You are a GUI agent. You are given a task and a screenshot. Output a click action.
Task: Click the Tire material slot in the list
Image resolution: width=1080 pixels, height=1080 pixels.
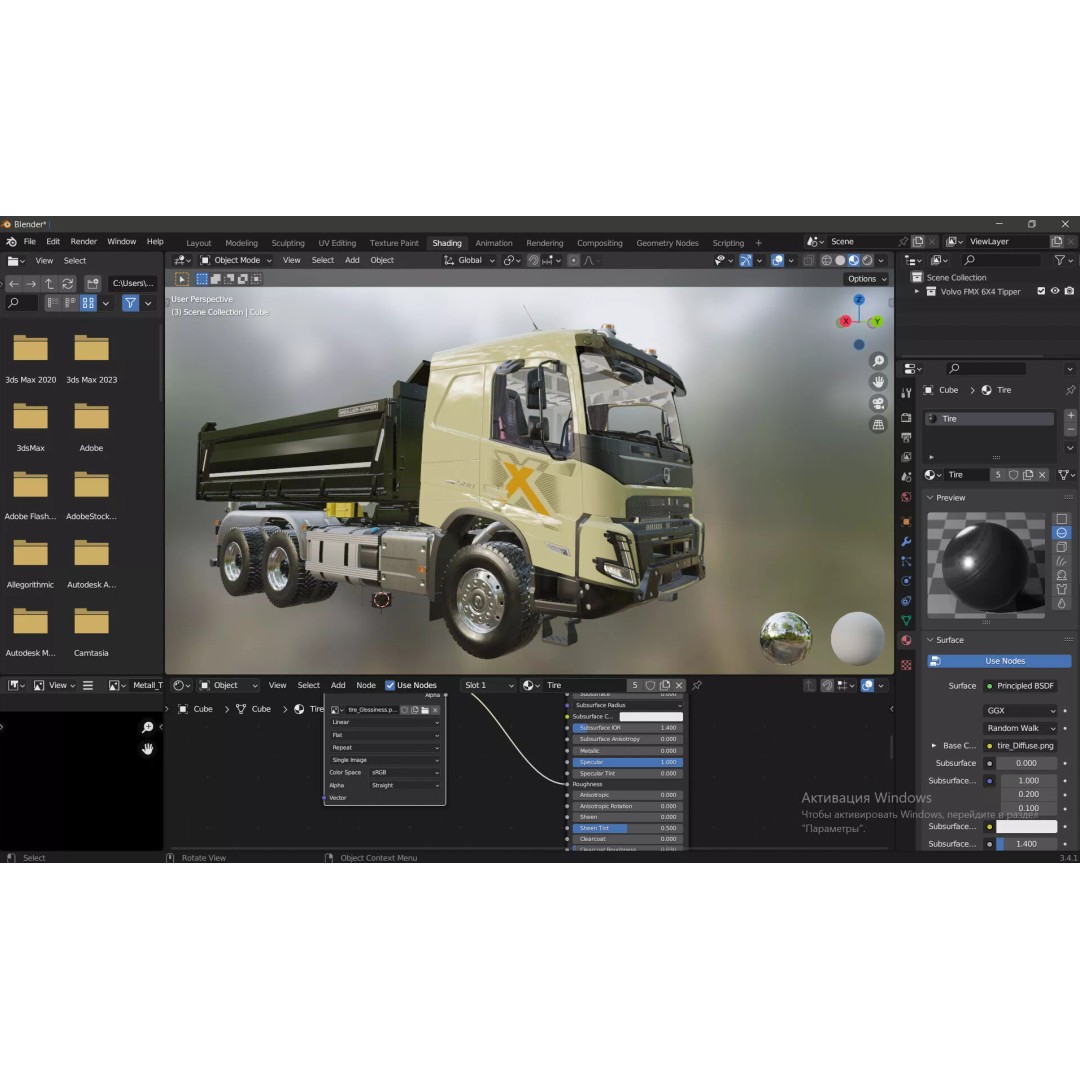[989, 419]
